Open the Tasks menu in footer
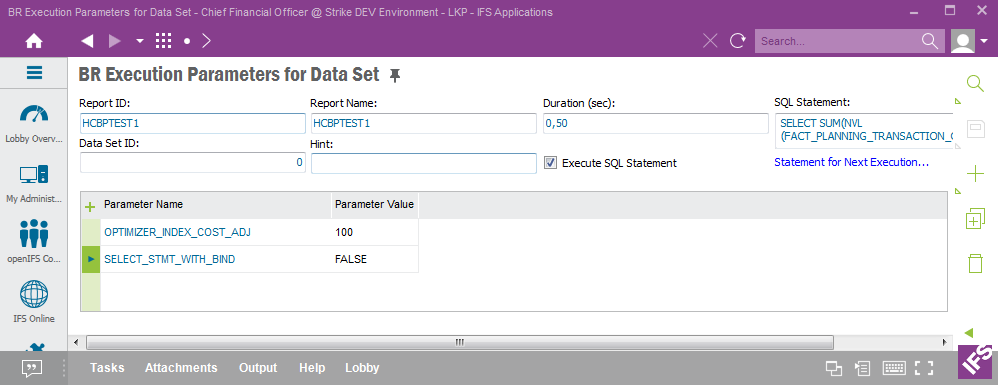The height and width of the screenshot is (385, 998). click(107, 368)
